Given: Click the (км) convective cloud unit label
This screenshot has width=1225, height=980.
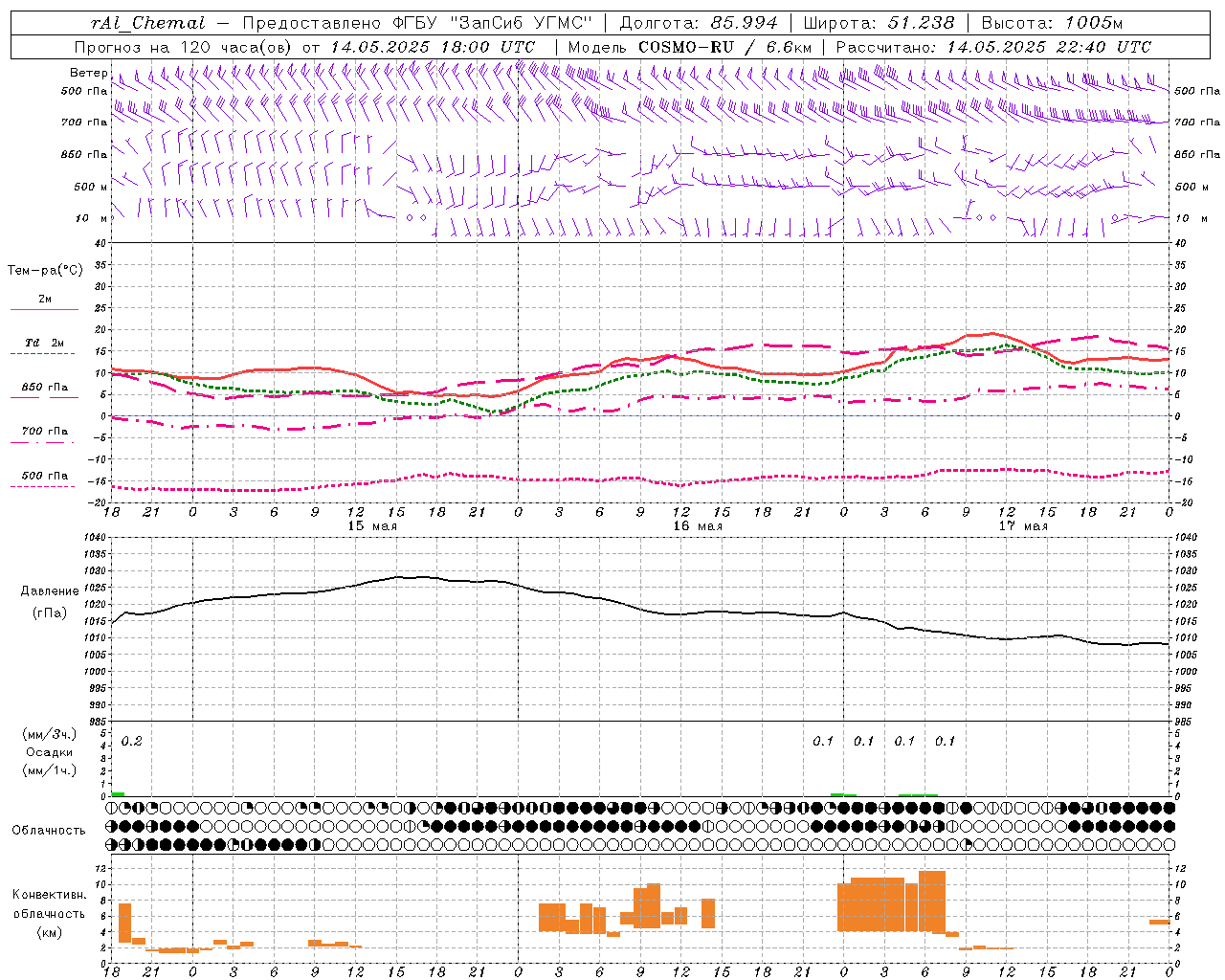Looking at the screenshot, I should [x=49, y=932].
